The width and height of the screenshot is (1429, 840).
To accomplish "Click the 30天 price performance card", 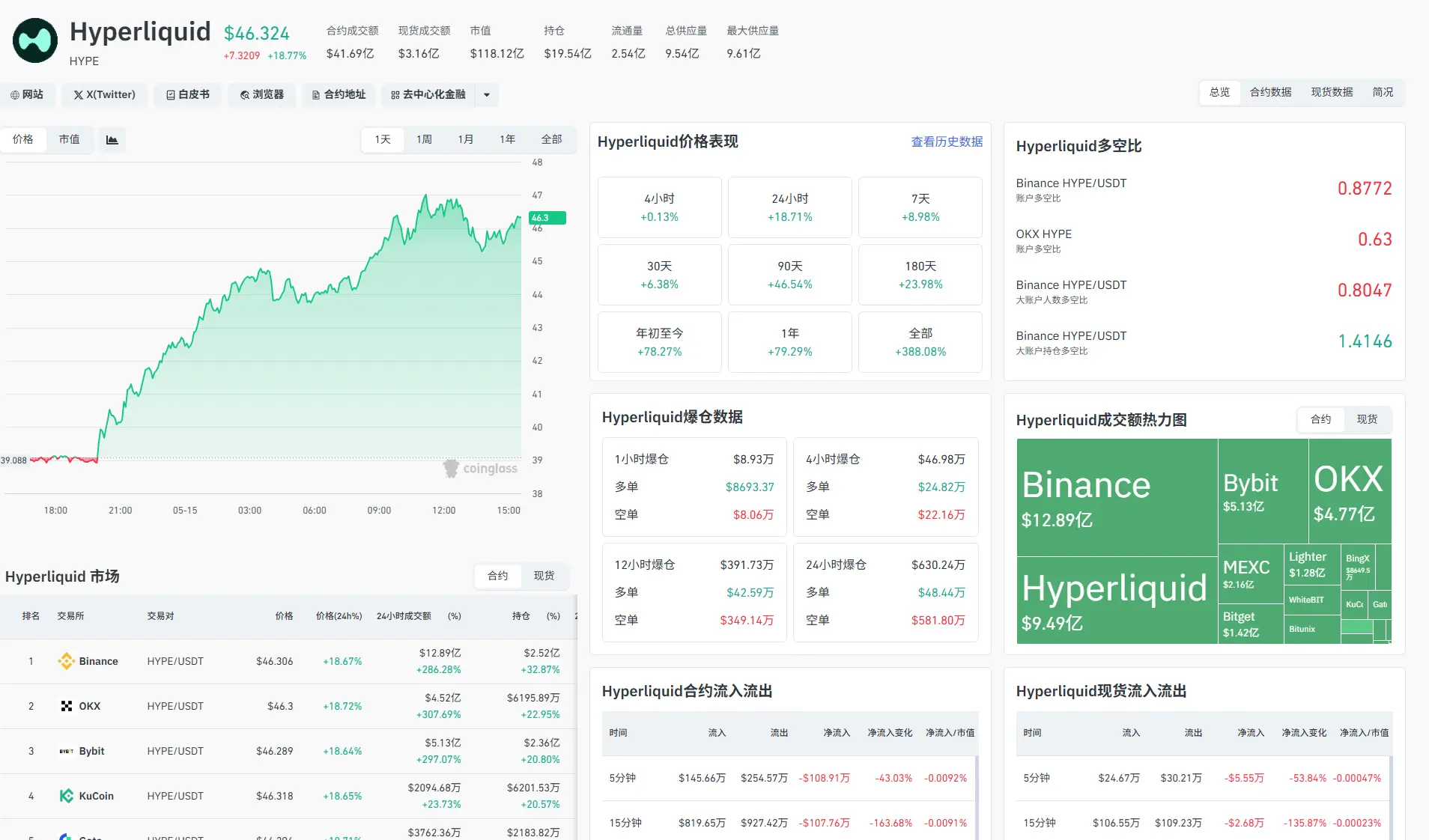I will point(660,275).
